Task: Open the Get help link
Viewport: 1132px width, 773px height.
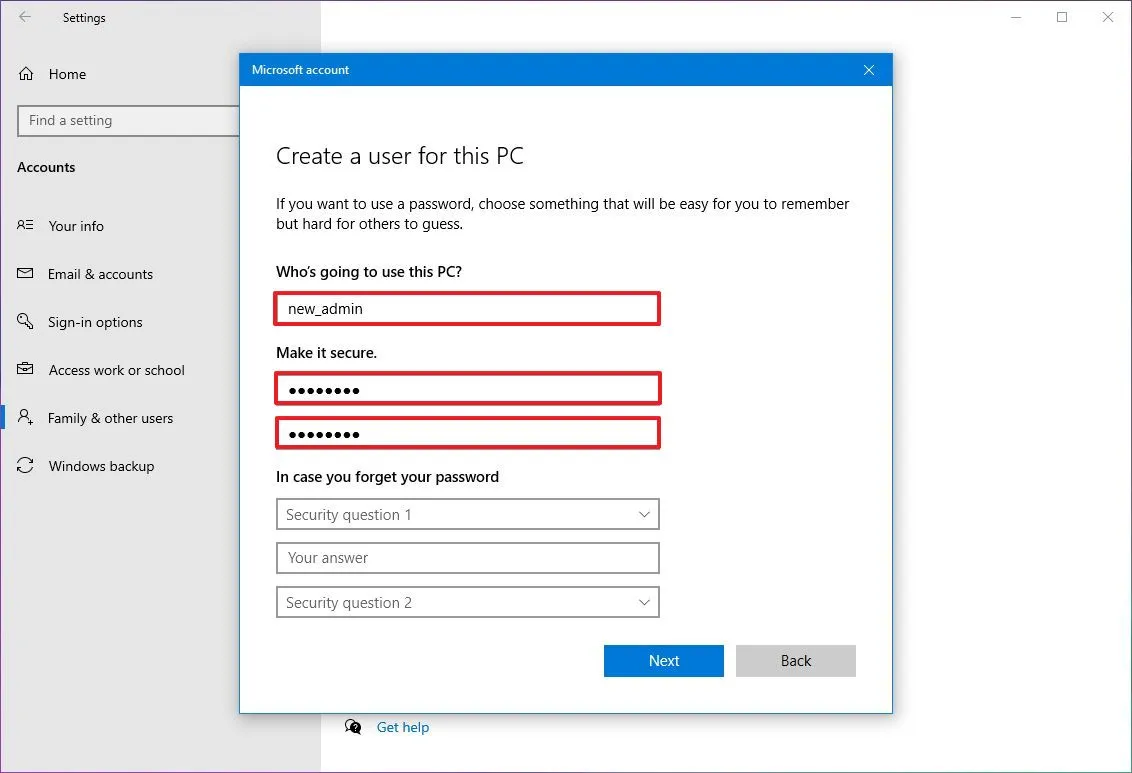Action: click(x=403, y=727)
